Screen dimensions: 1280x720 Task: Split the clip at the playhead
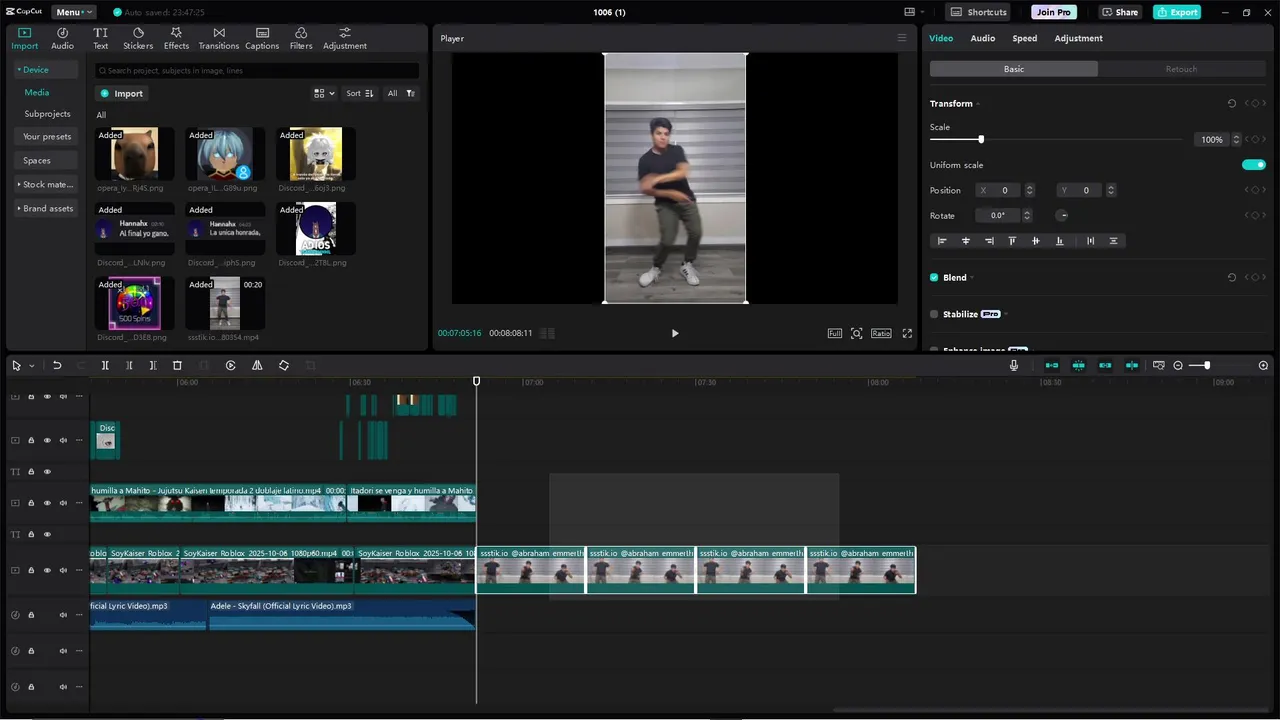pyautogui.click(x=105, y=365)
